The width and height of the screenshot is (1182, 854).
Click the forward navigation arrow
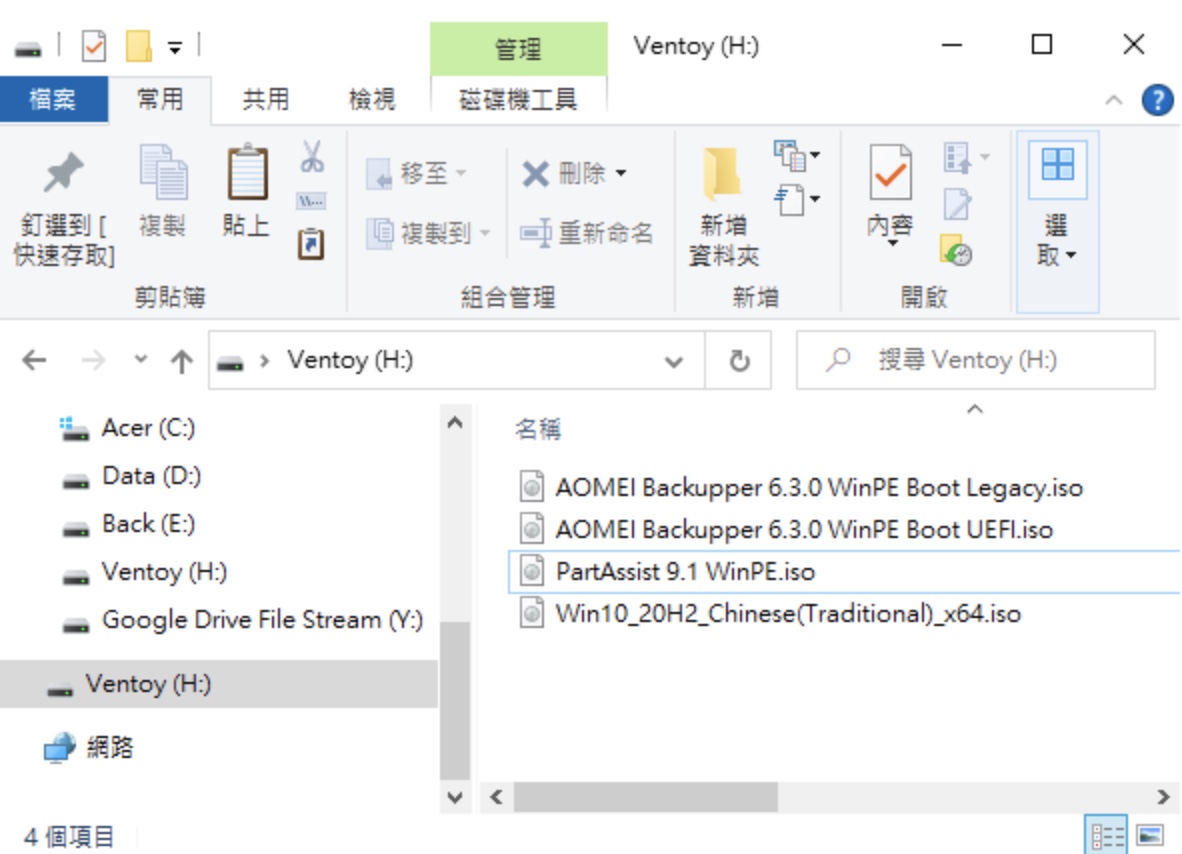tap(93, 360)
